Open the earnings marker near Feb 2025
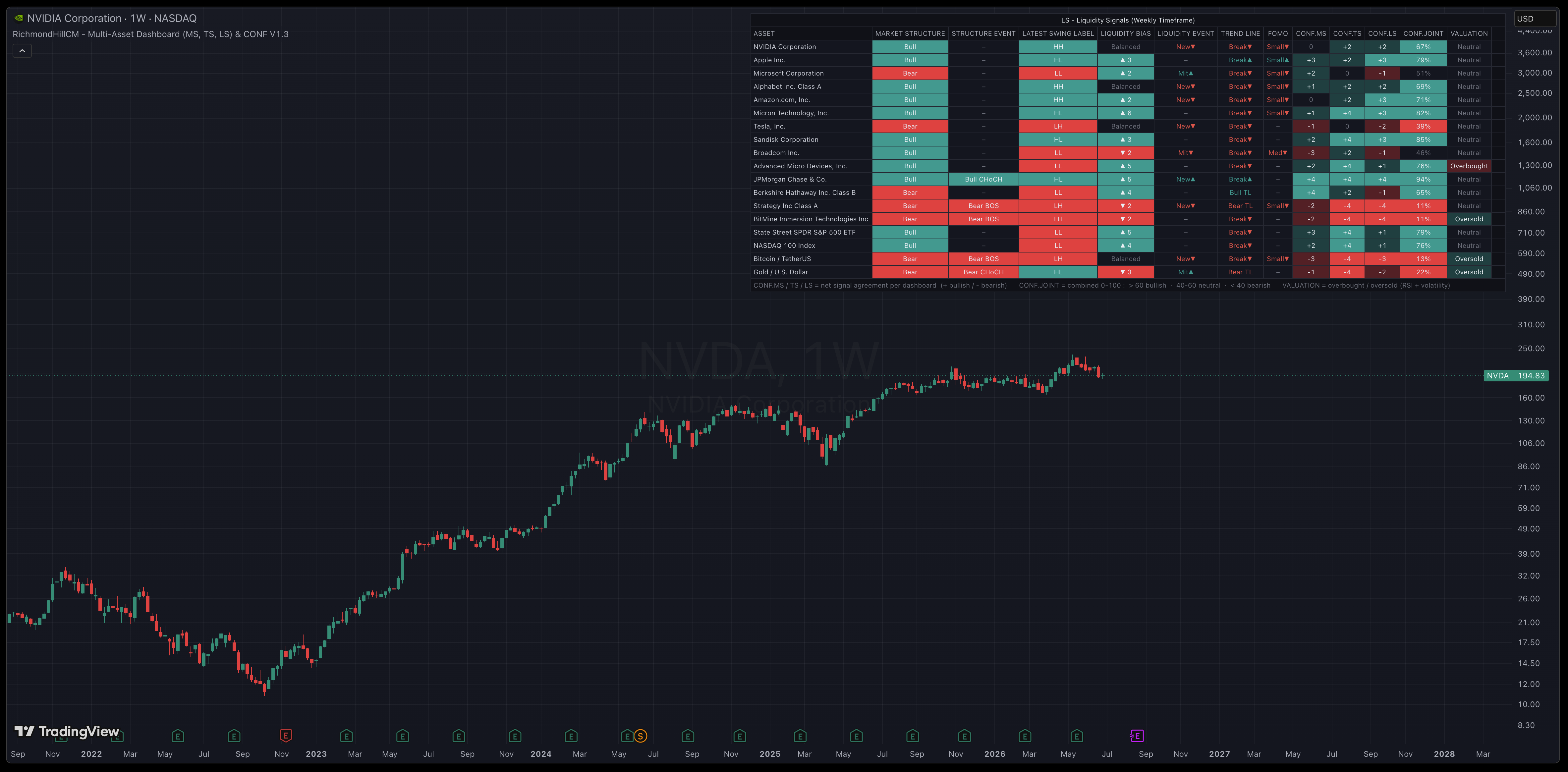This screenshot has height=772, width=1568. (801, 736)
